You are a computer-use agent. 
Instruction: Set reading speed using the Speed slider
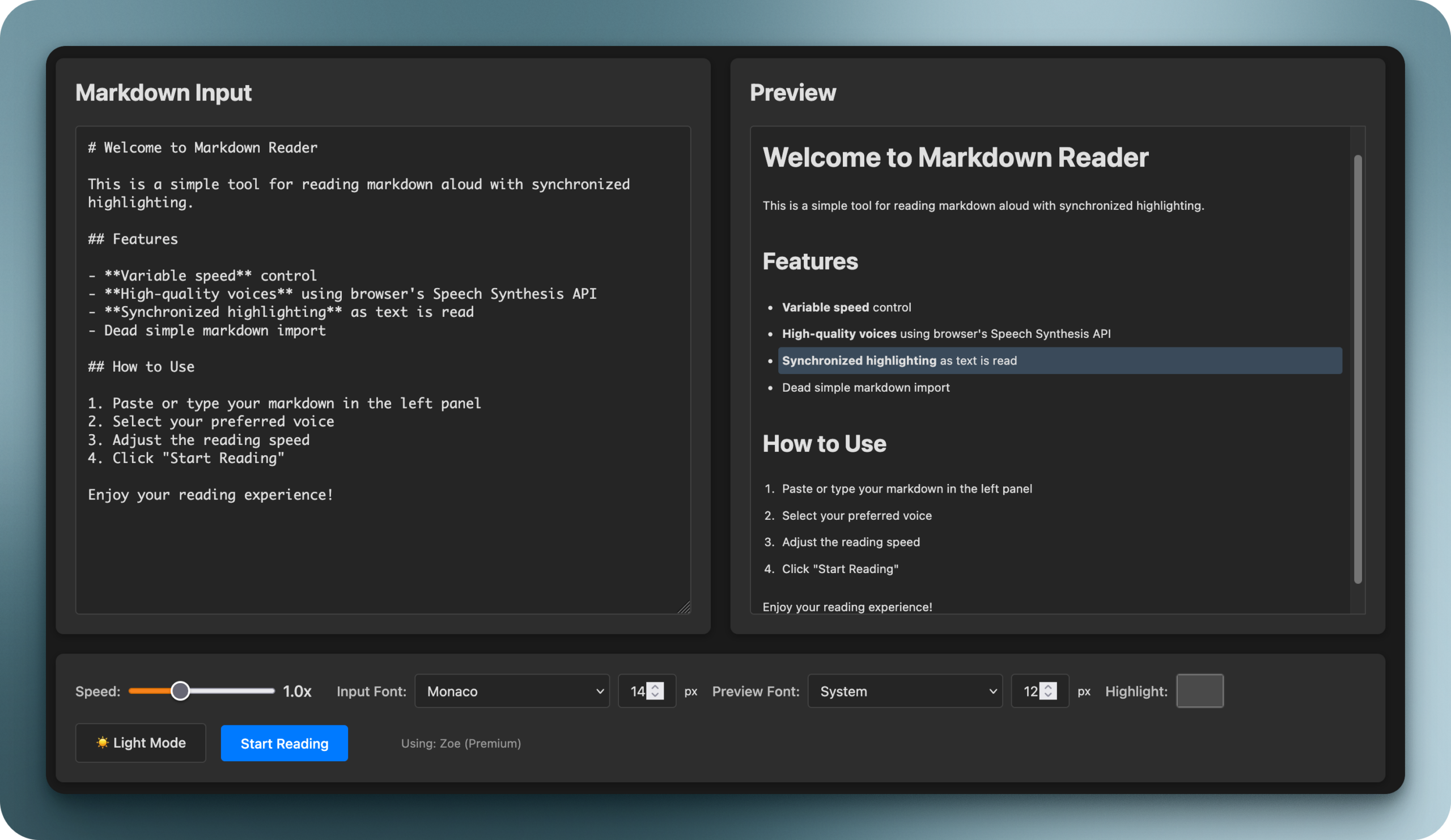point(181,691)
